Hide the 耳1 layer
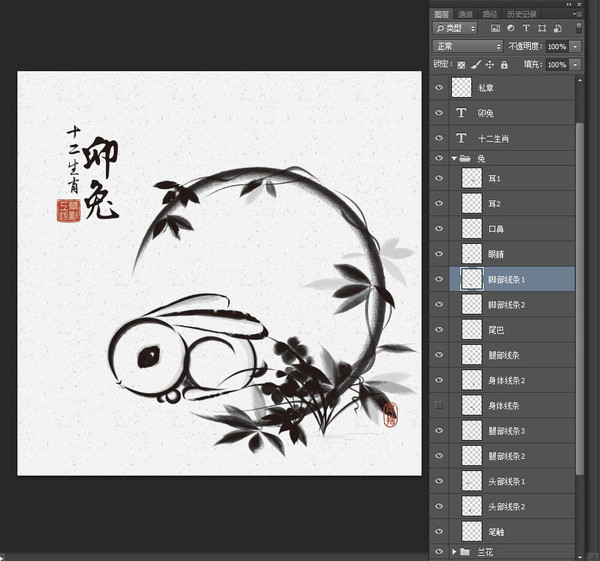Screen dimensions: 600x561 pos(439,178)
